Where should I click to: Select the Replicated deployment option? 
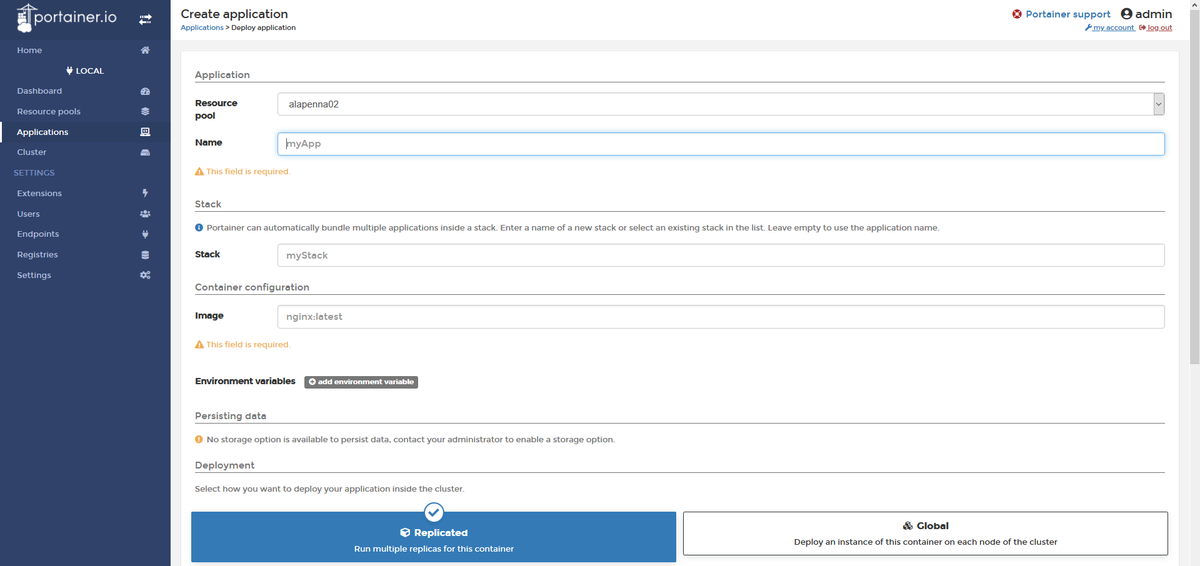point(433,537)
